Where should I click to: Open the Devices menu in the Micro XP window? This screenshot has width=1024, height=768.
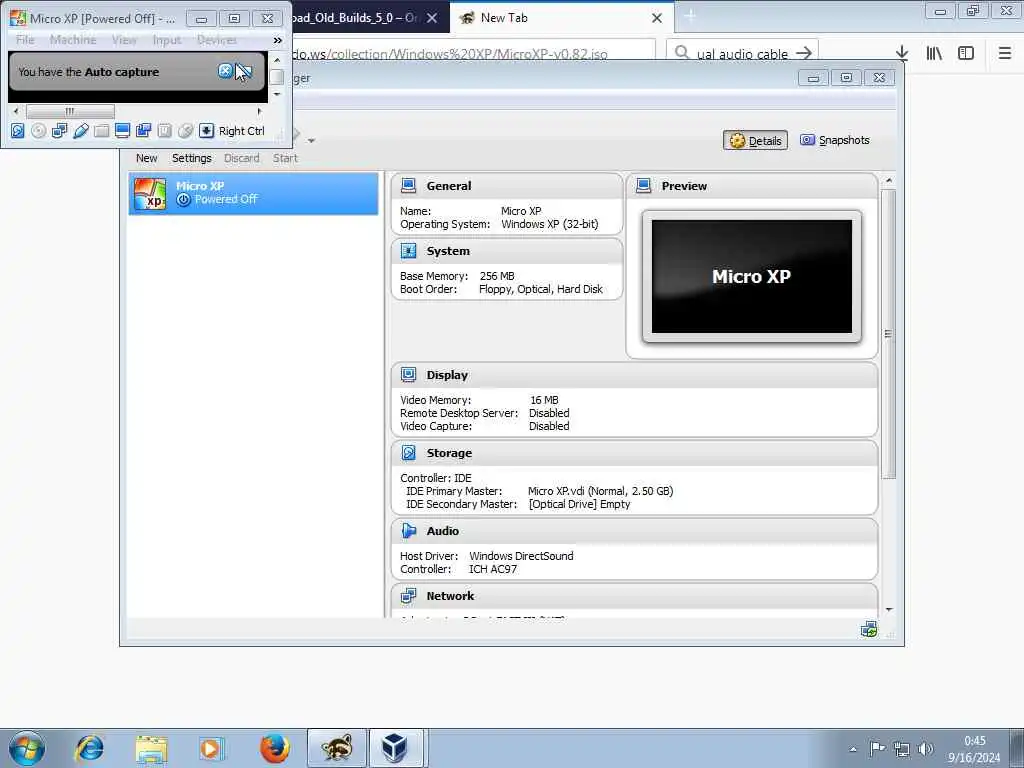coord(217,40)
